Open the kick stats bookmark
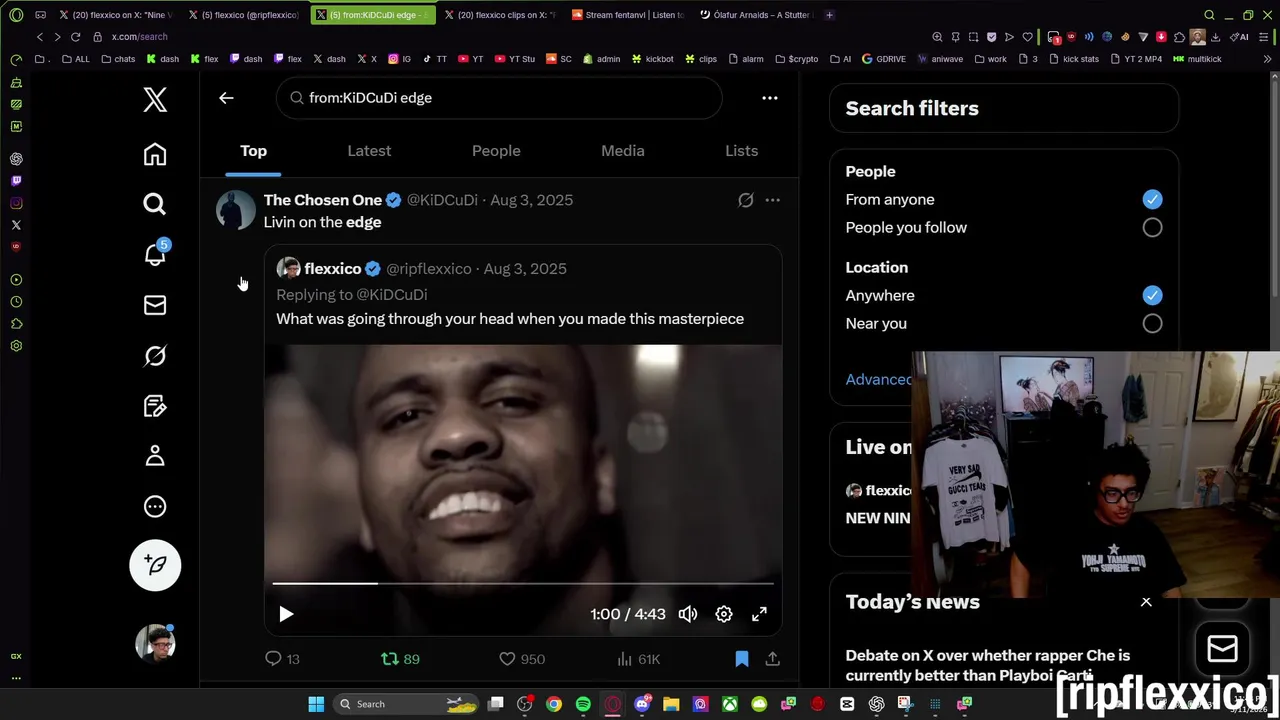Image resolution: width=1280 pixels, height=720 pixels. pos(1073,59)
